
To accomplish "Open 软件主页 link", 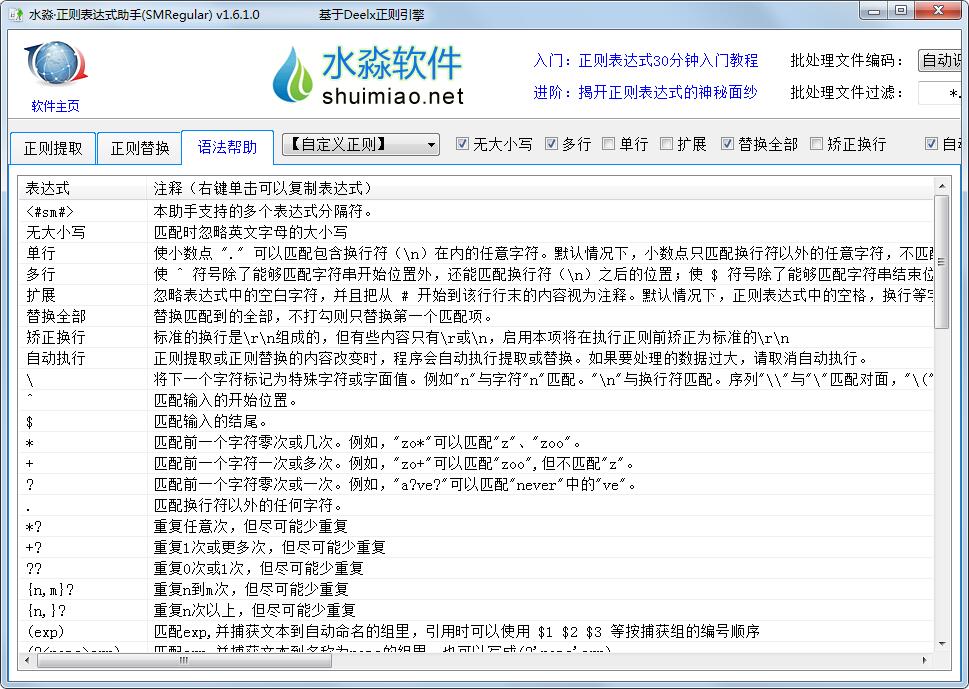I will pyautogui.click(x=55, y=106).
